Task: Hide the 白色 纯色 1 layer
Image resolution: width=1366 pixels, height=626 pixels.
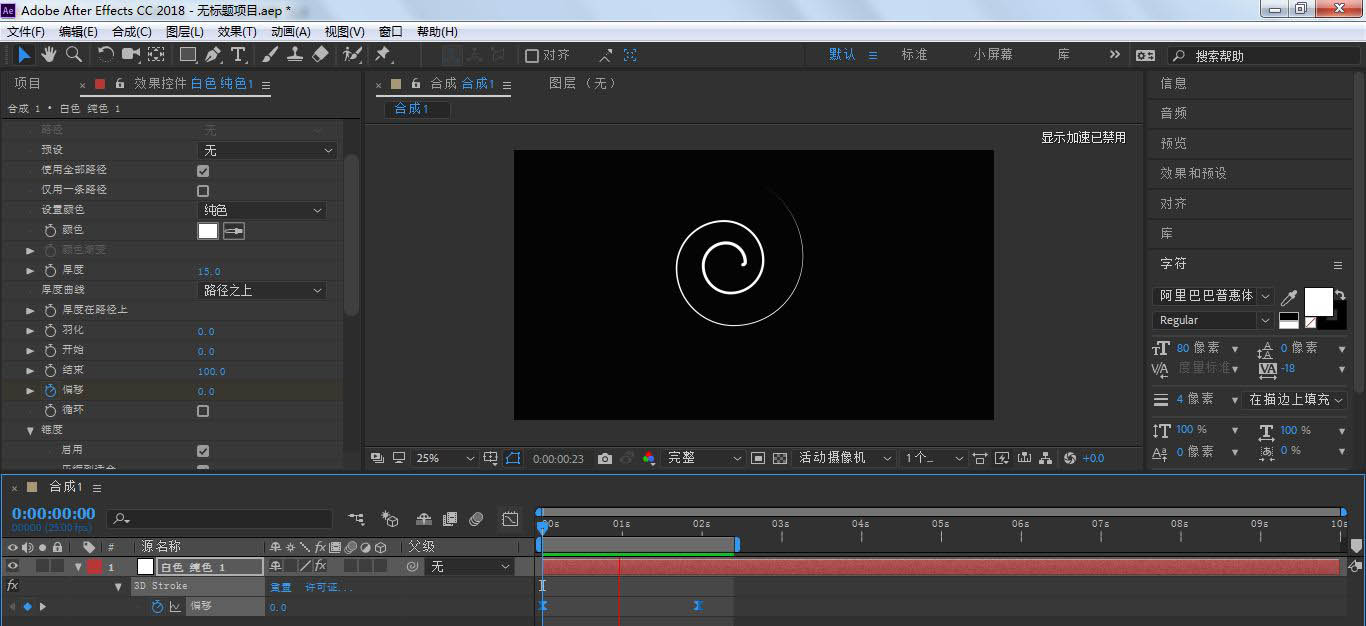Action: (13, 567)
